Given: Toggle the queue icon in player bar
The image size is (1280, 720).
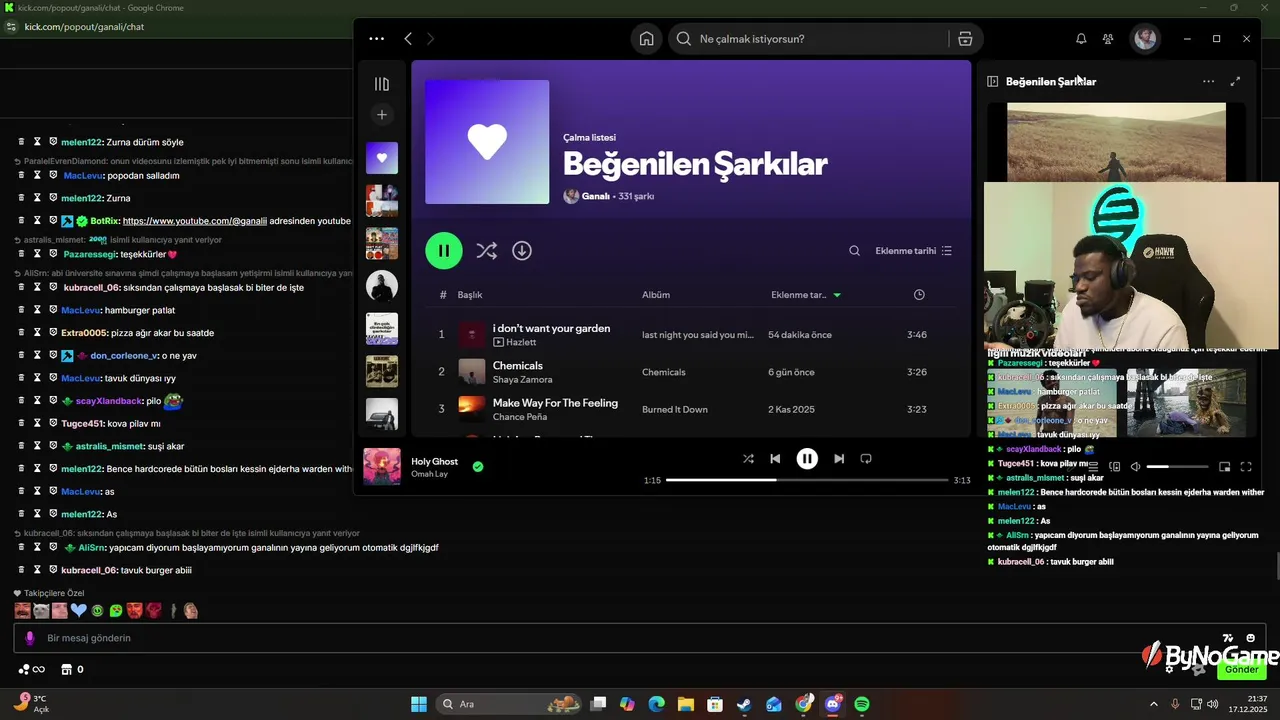Looking at the screenshot, I should [1093, 467].
